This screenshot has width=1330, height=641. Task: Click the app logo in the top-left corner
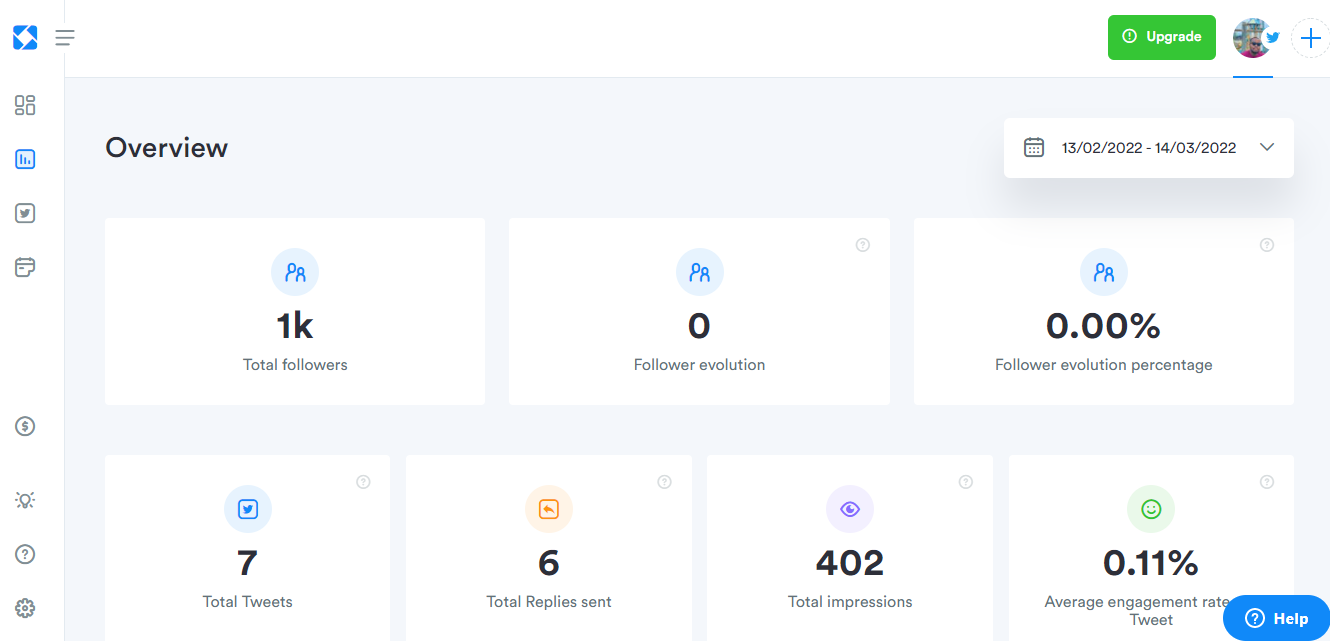[x=25, y=38]
